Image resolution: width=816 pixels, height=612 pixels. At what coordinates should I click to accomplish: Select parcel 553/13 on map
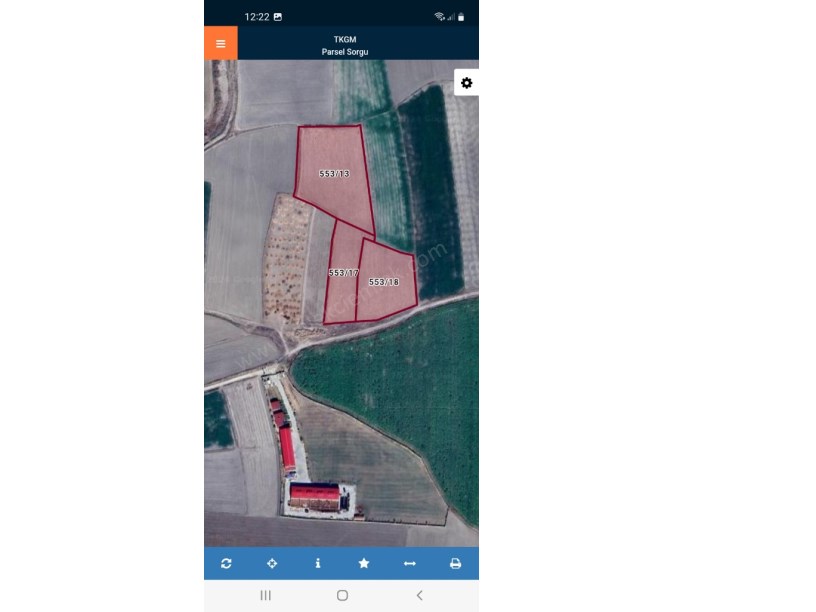coord(334,174)
